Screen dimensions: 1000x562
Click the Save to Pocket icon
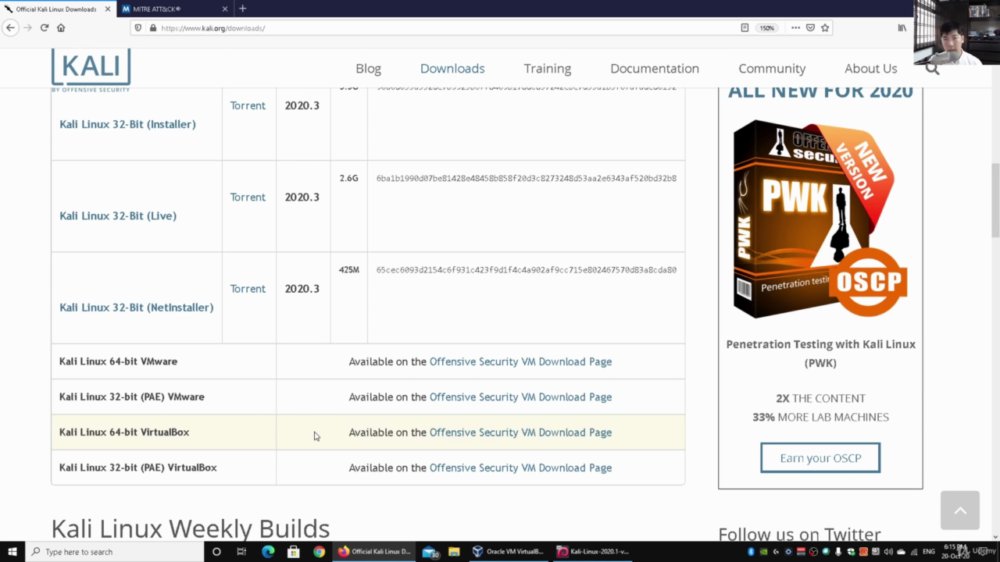pyautogui.click(x=811, y=28)
